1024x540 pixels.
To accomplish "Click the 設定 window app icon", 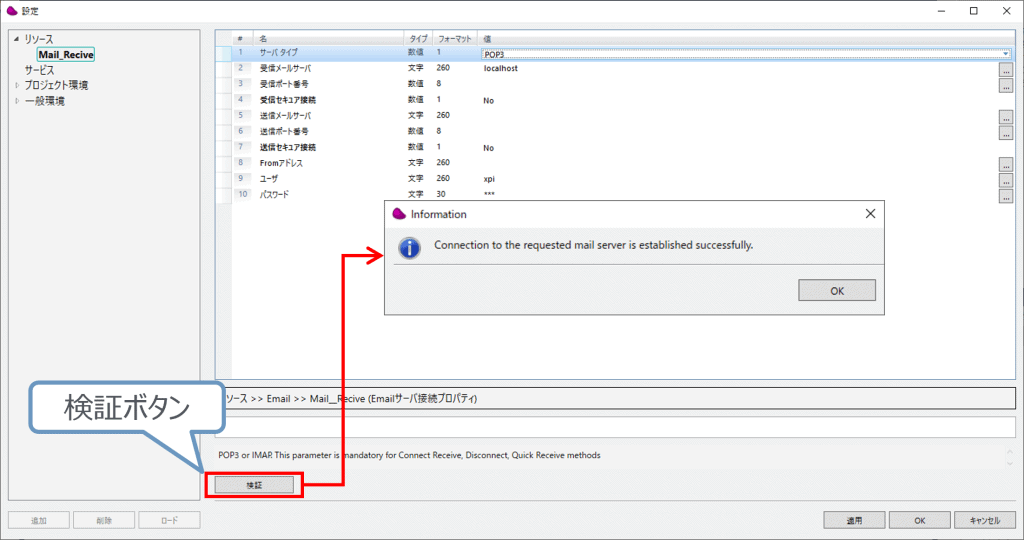I will pos(11,11).
